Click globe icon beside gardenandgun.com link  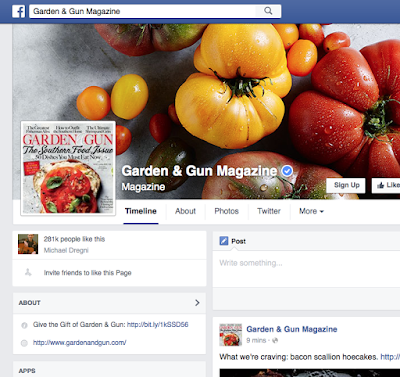24,343
